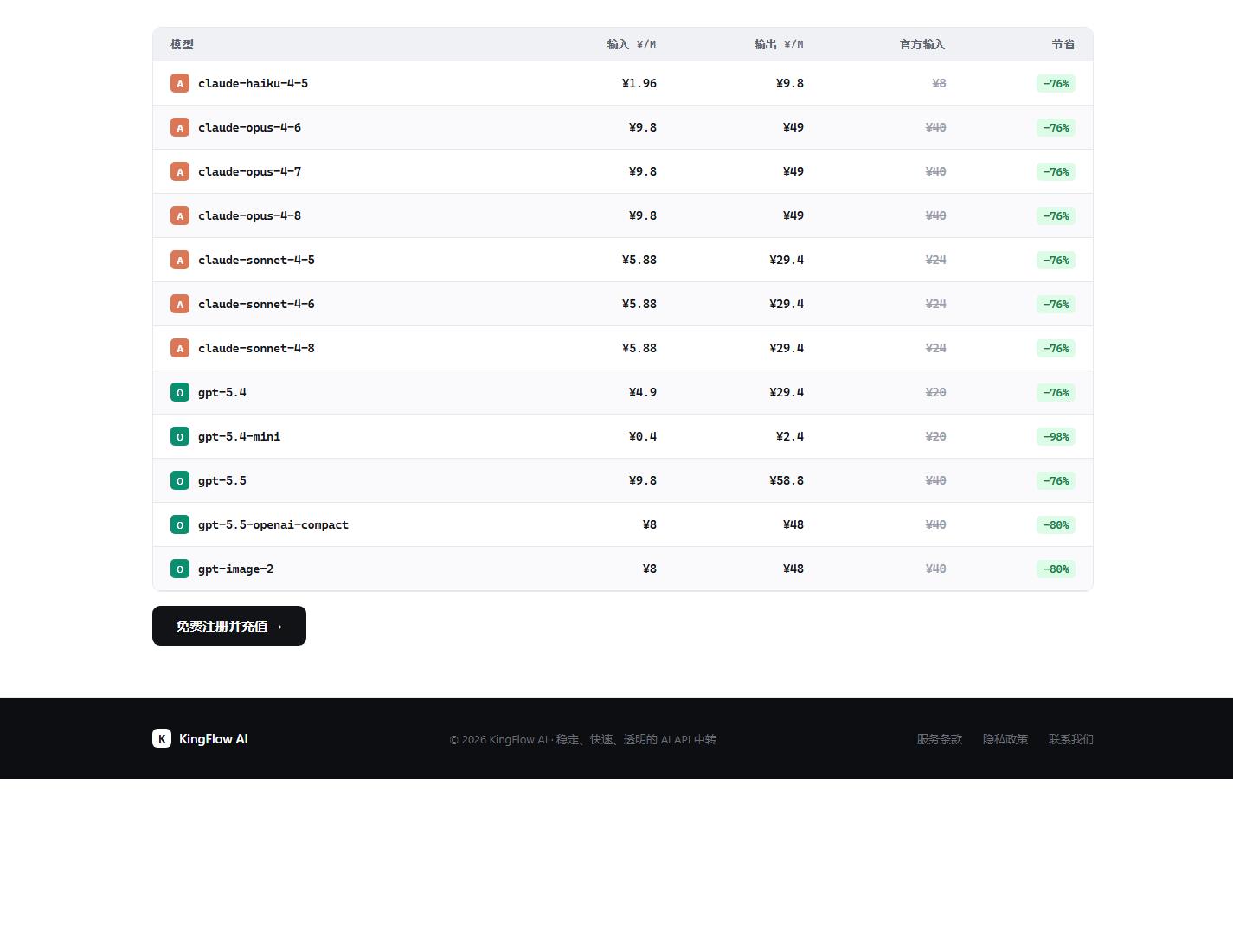Click the ¥49 output price for claude-opus-4-6
The image size is (1233, 952).
point(793,127)
